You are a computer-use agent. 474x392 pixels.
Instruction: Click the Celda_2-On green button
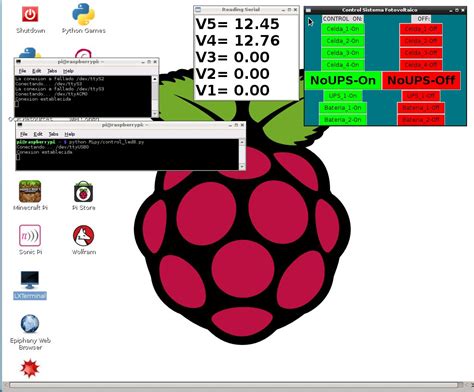343,41
